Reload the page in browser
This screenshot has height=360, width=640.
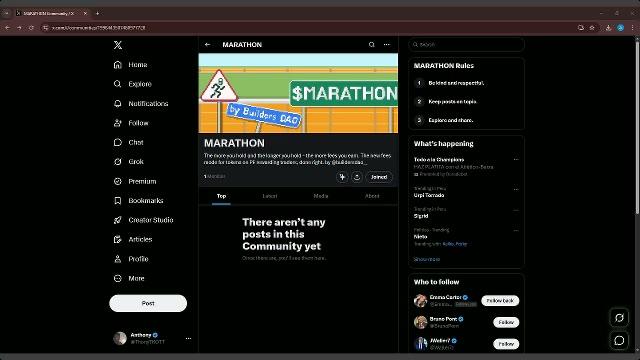tap(31, 28)
